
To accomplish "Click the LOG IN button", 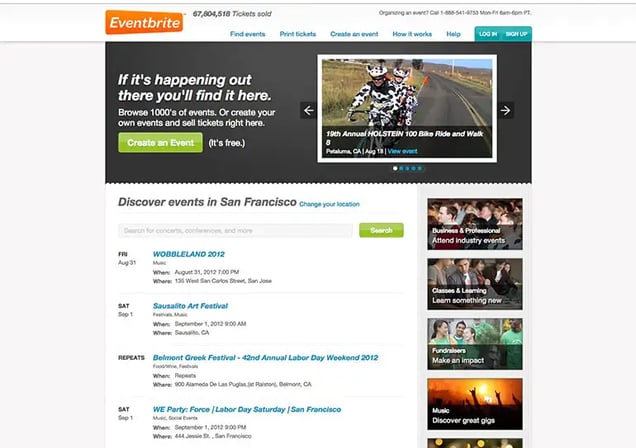I will [488, 34].
